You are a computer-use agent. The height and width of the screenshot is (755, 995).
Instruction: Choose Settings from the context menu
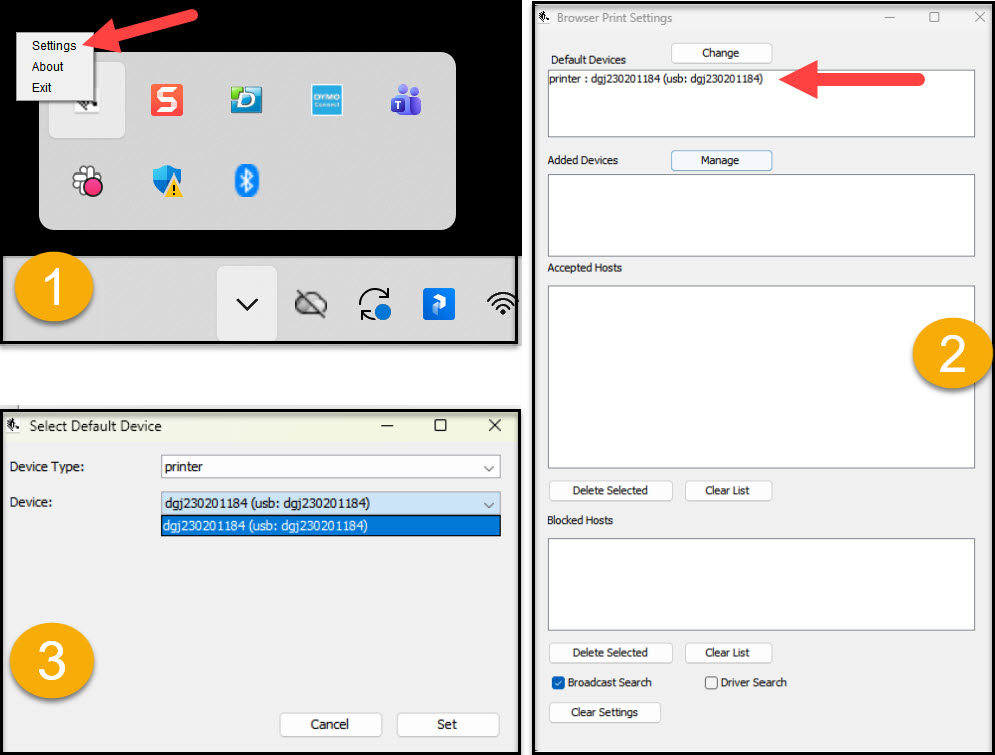(x=54, y=46)
